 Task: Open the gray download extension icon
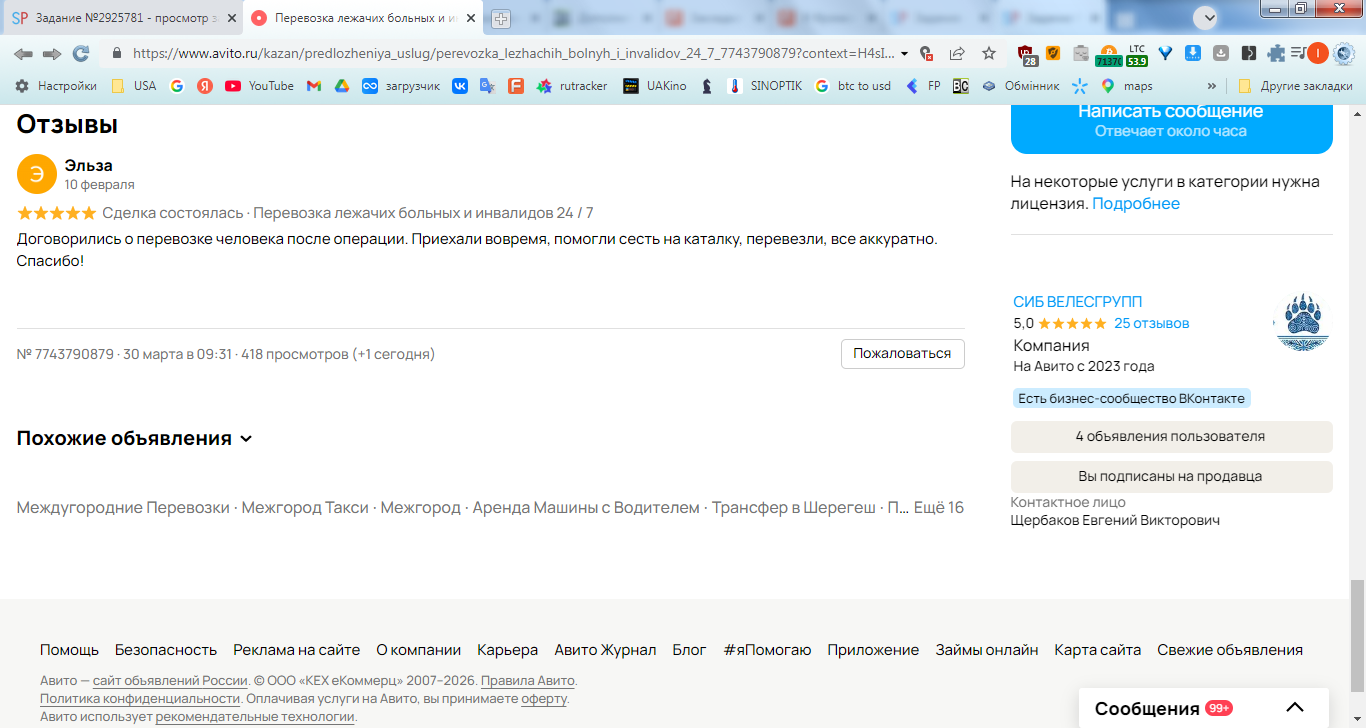click(x=1221, y=53)
